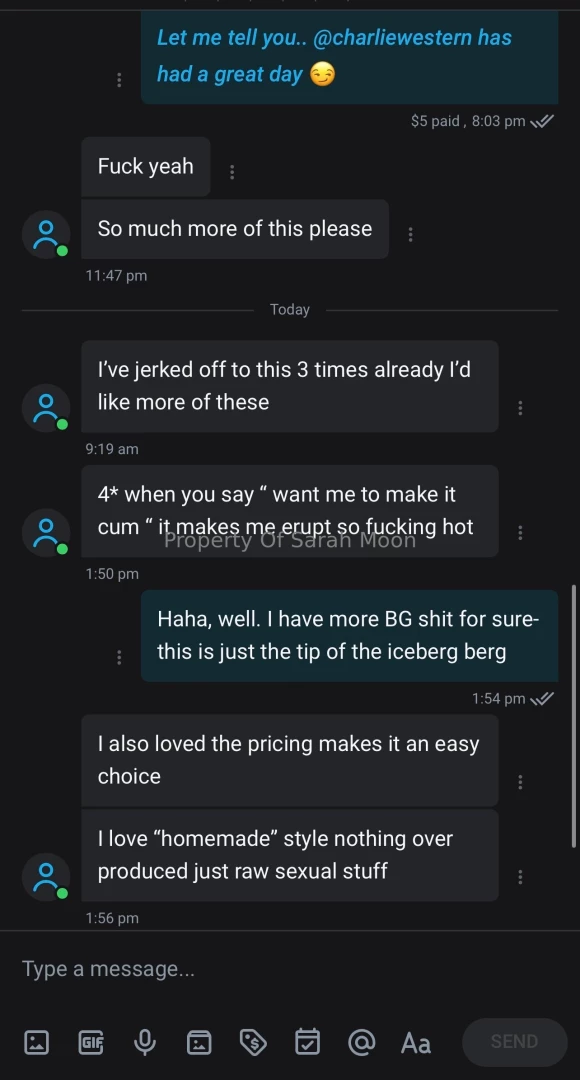Click the avatar next to the 1:50 pm message
Screen dimensions: 580x1080
coord(46,532)
